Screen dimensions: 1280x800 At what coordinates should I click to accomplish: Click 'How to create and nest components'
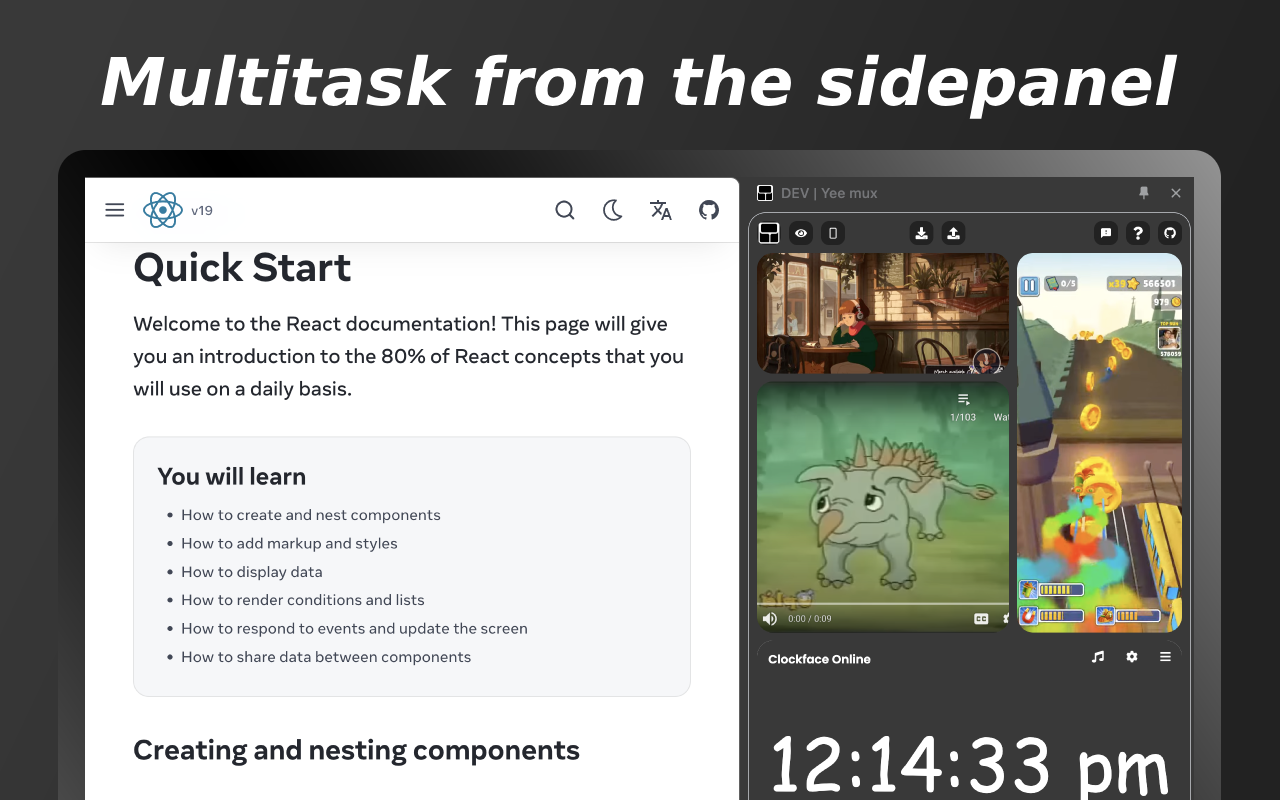(x=311, y=515)
